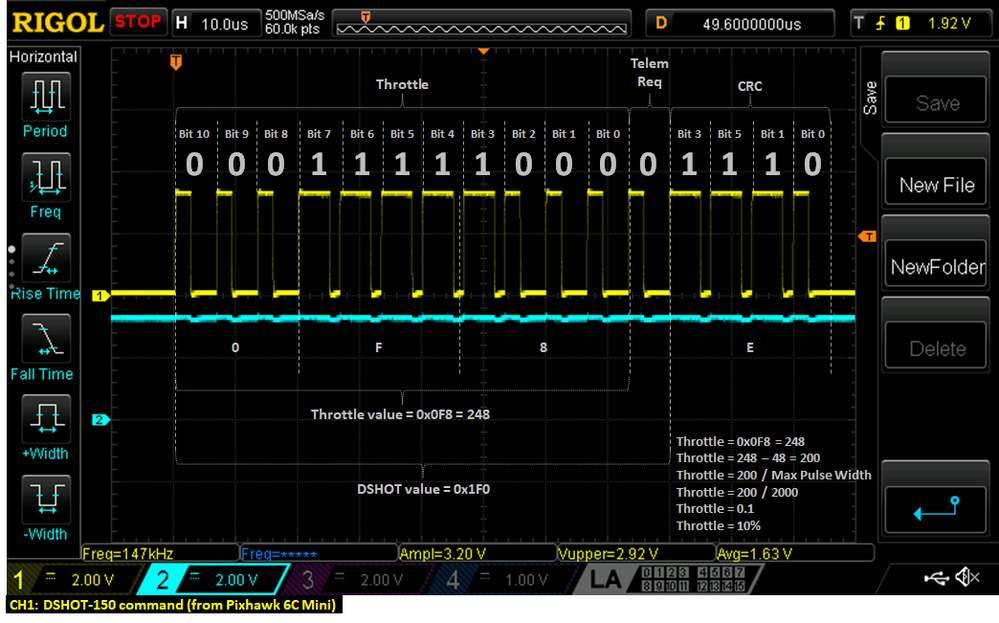Click the channel 2 Freq=***** readout
Image resolution: width=999 pixels, height=623 pixels.
pyautogui.click(x=279, y=554)
